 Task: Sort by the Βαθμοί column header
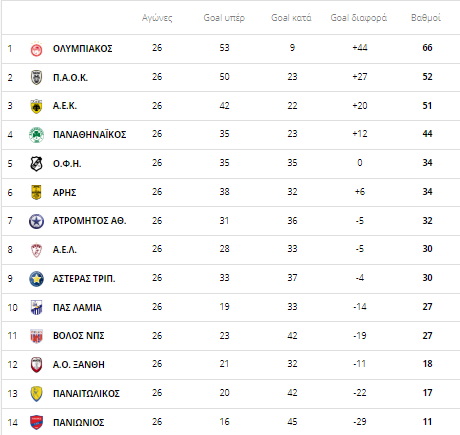(x=426, y=18)
